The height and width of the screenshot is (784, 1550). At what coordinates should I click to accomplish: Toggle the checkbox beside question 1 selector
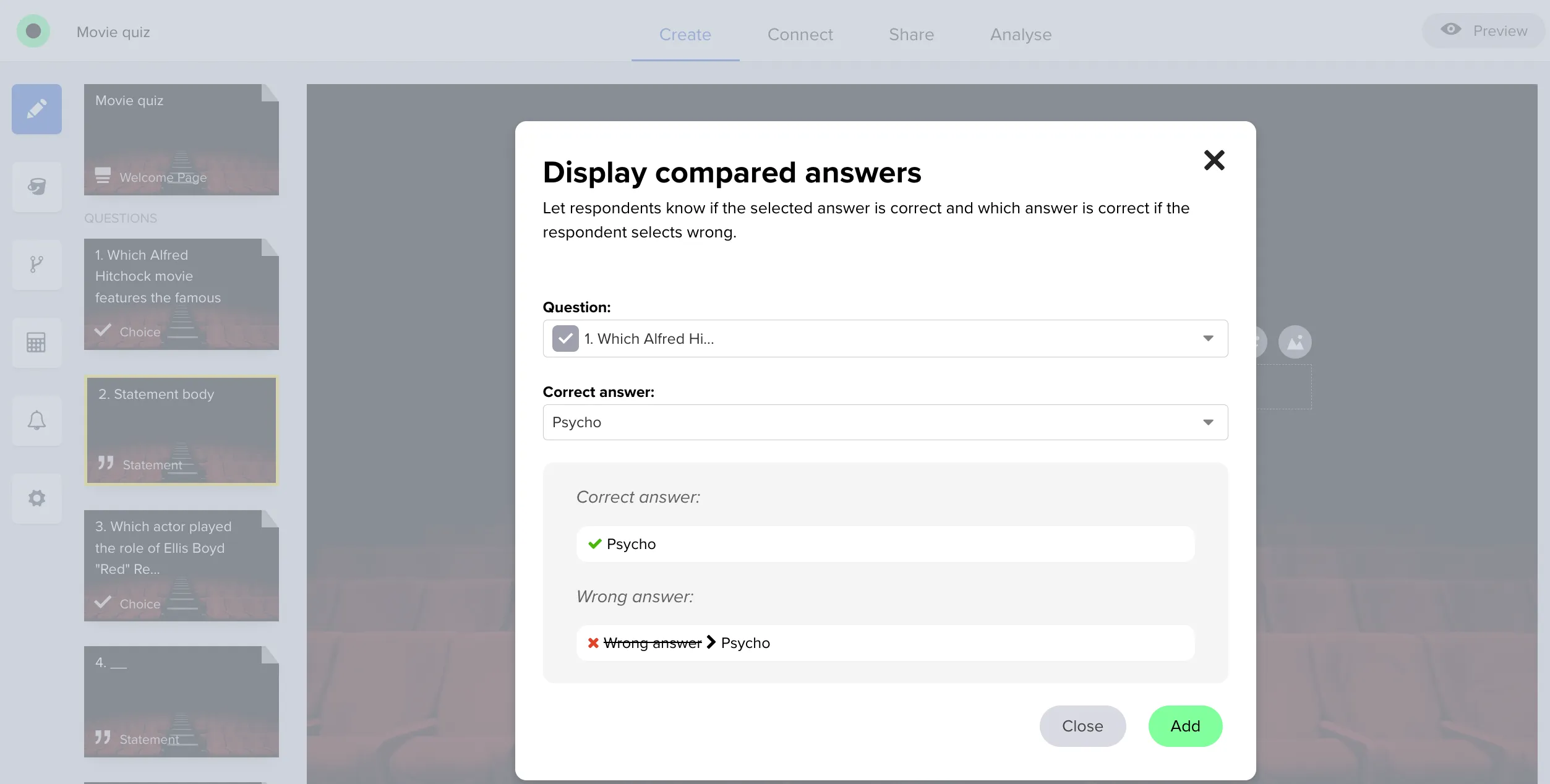pyautogui.click(x=565, y=338)
